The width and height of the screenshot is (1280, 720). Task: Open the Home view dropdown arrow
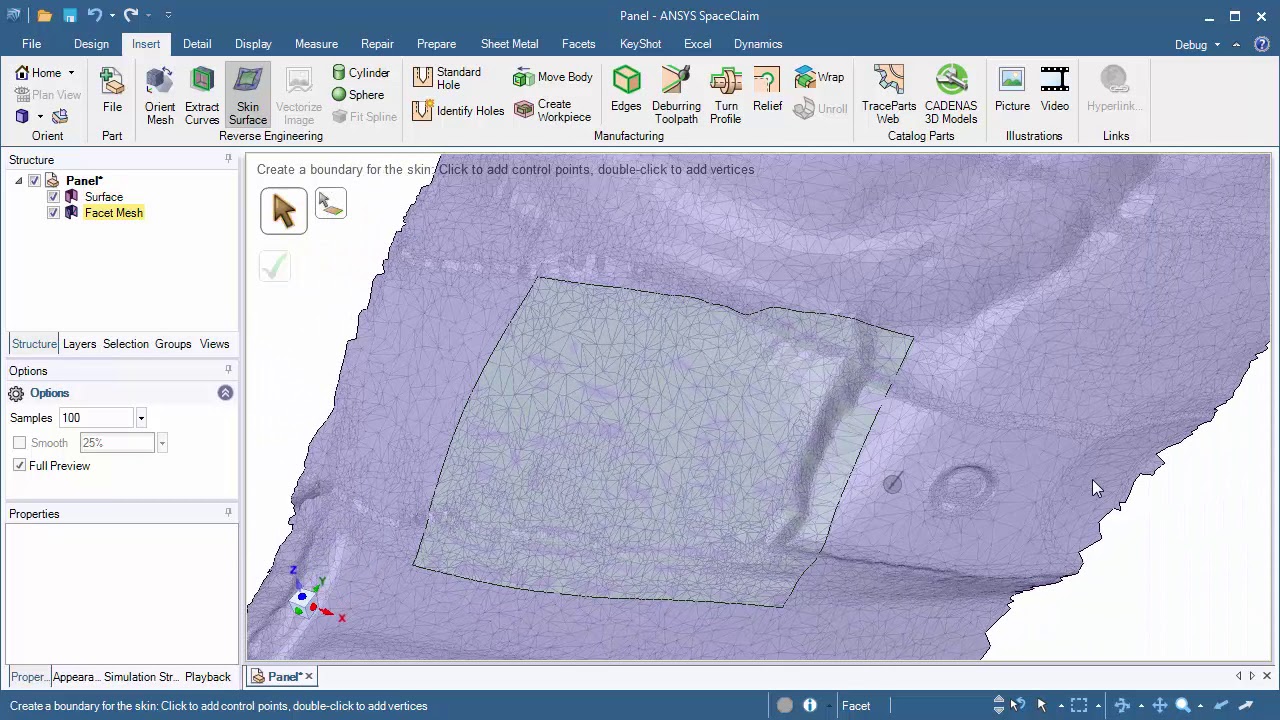coord(71,73)
